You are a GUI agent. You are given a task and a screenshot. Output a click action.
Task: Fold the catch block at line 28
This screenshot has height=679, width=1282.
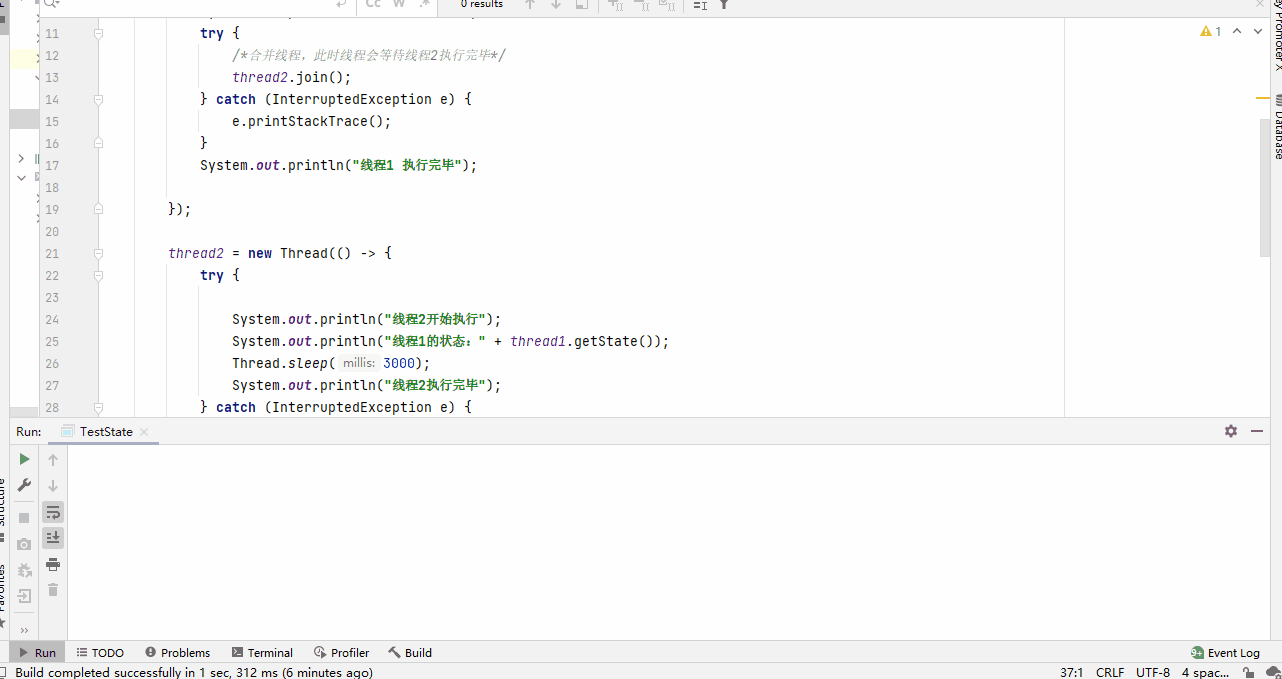(x=98, y=407)
